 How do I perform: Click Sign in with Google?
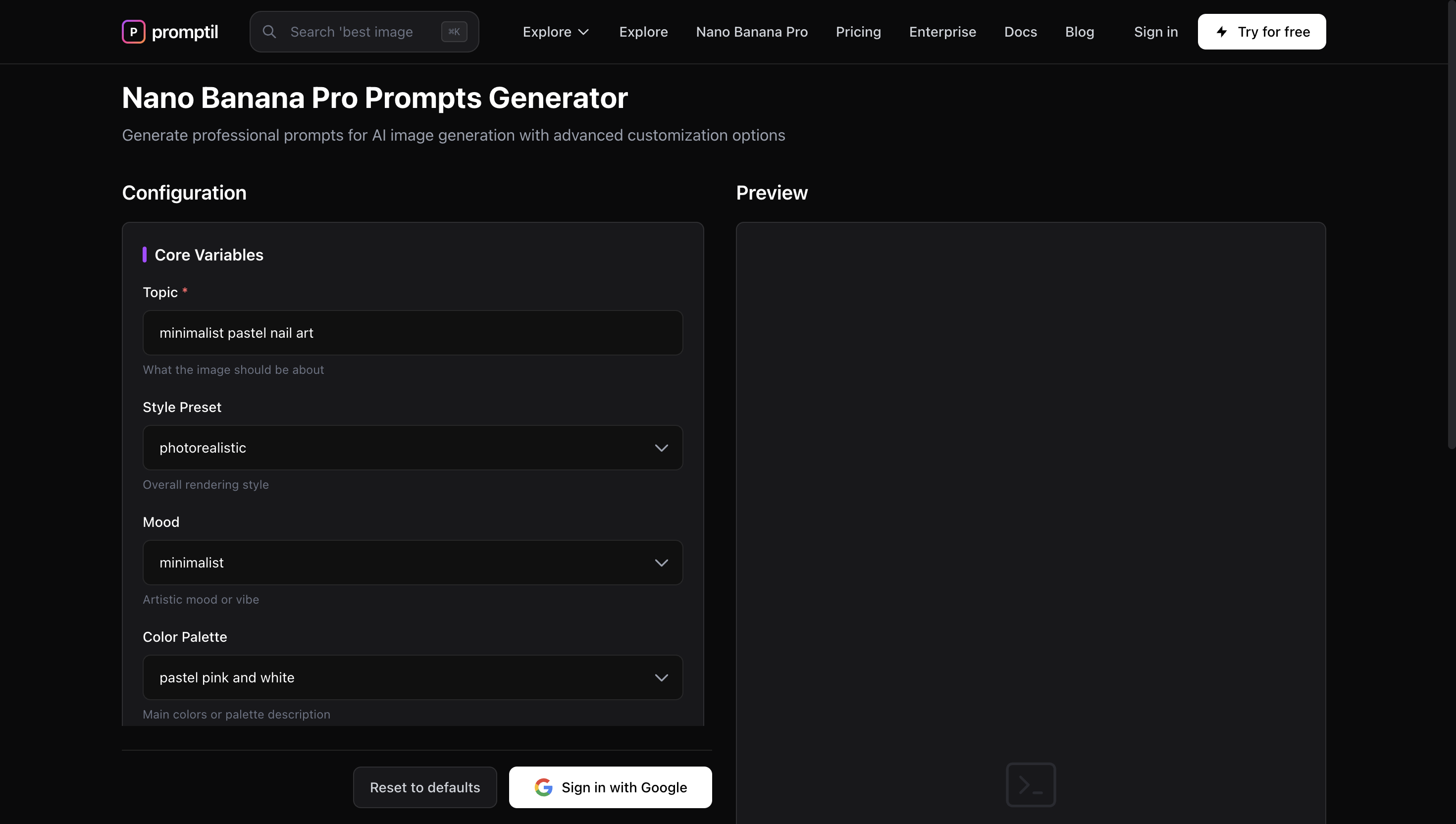pos(610,787)
